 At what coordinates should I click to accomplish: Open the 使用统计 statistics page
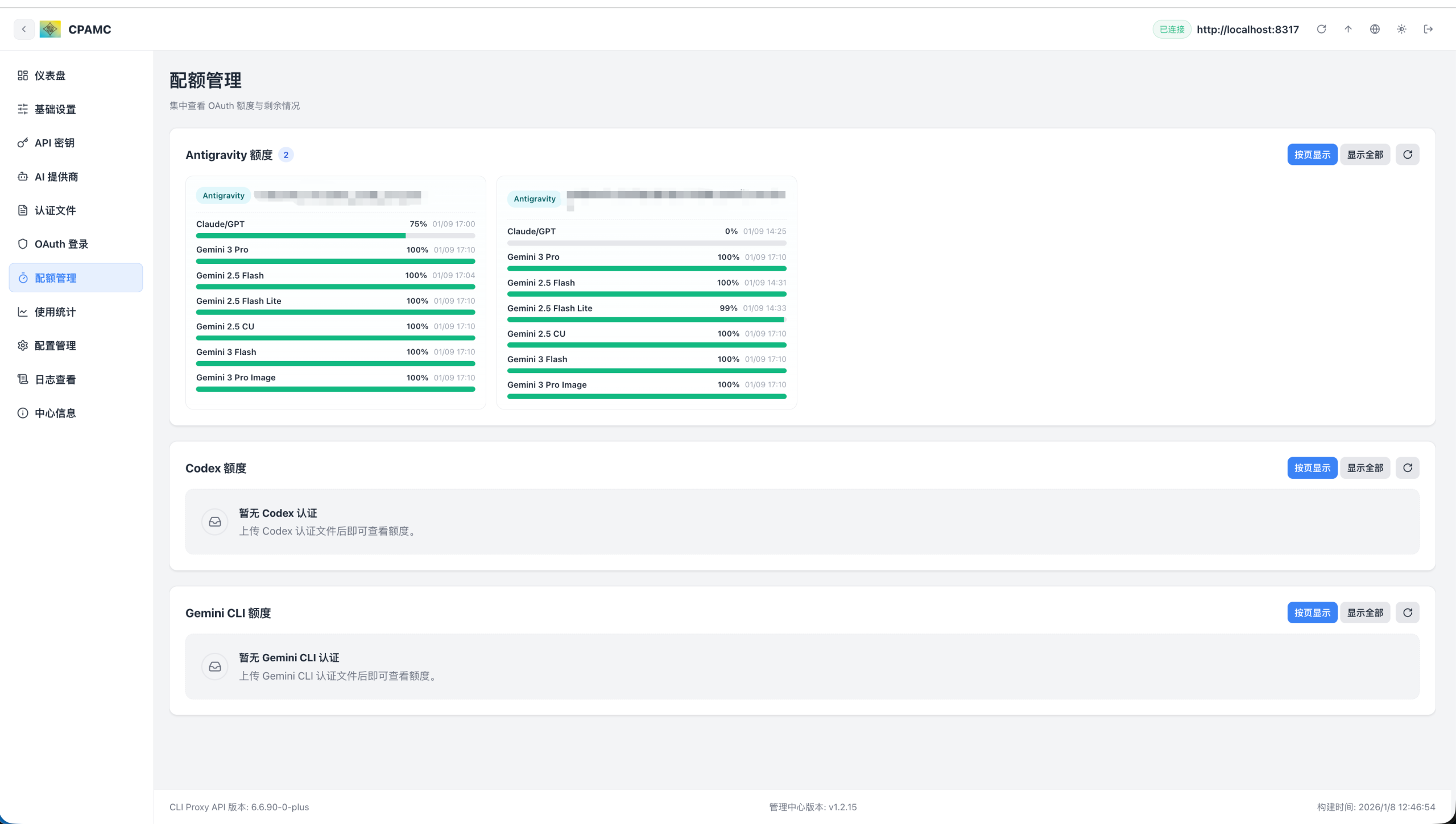[54, 312]
